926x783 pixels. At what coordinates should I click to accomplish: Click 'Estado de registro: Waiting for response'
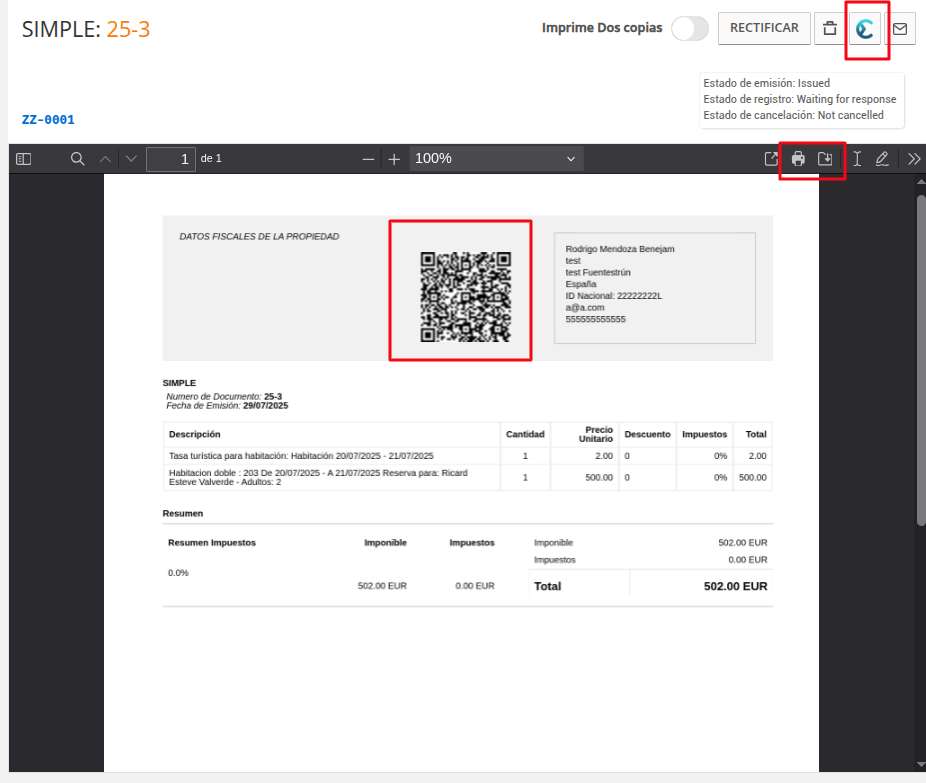click(800, 99)
